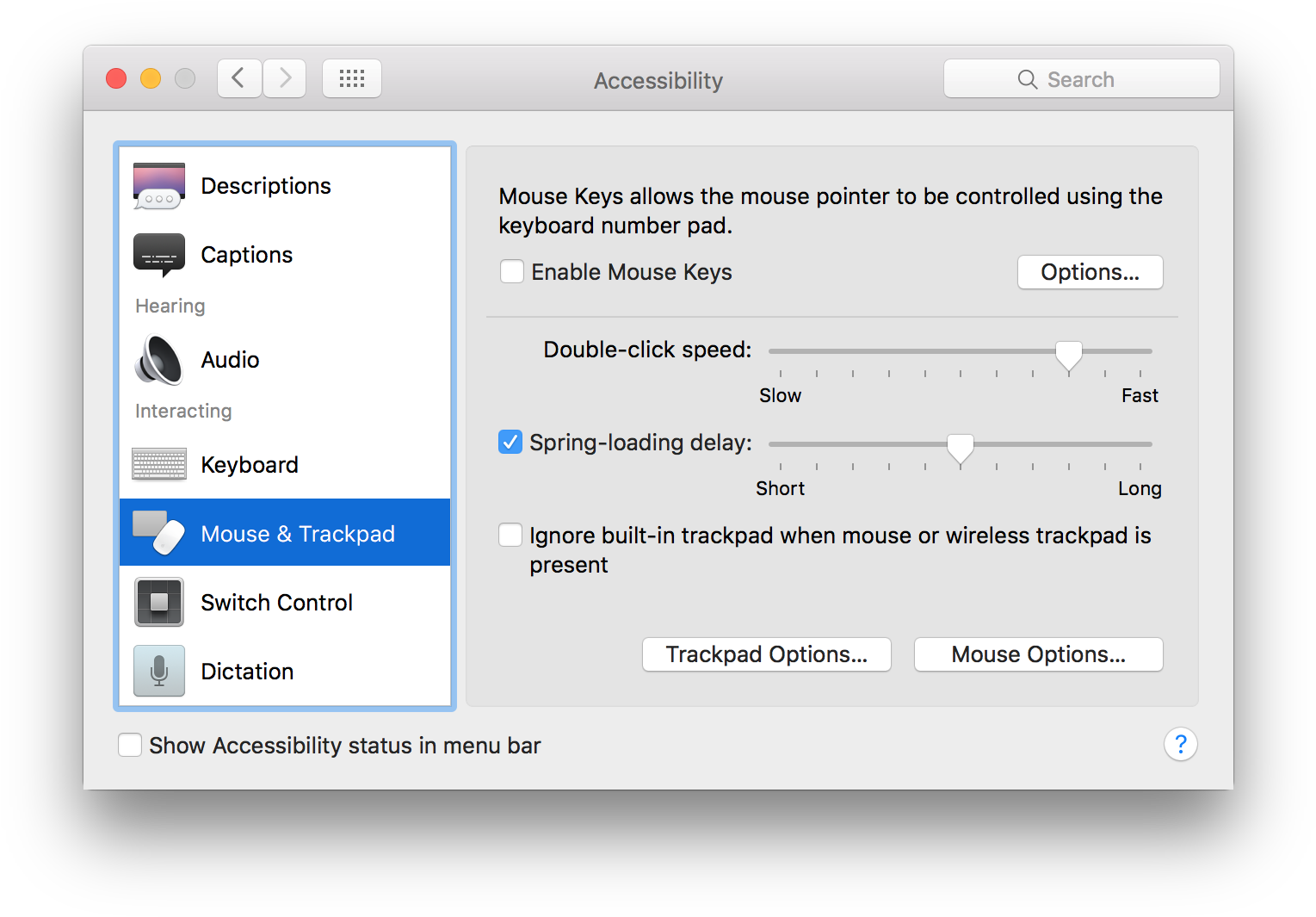Image resolution: width=1316 pixels, height=917 pixels.
Task: Click the Captions speech bubble icon
Action: [158, 254]
